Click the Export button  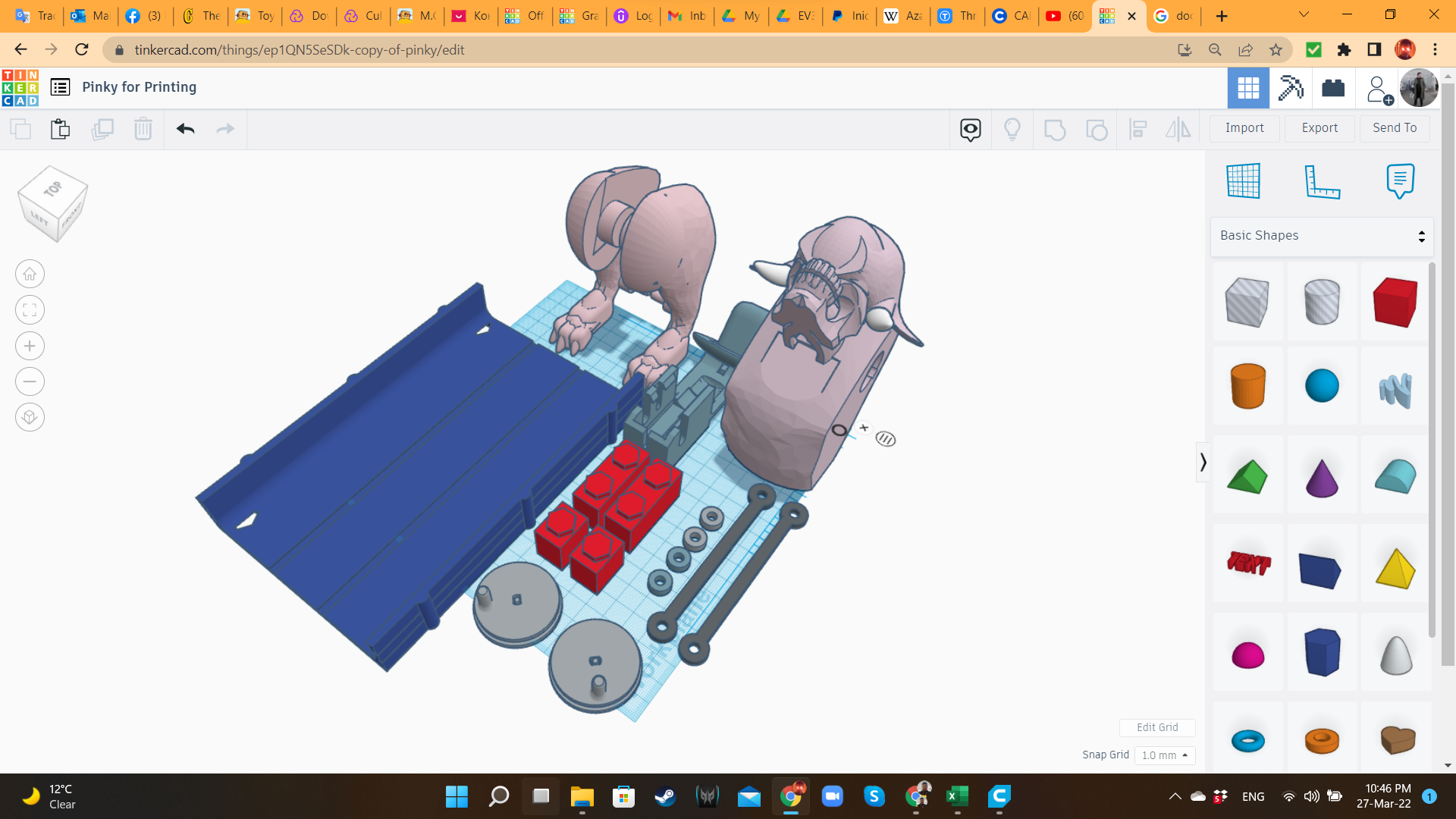(1319, 128)
